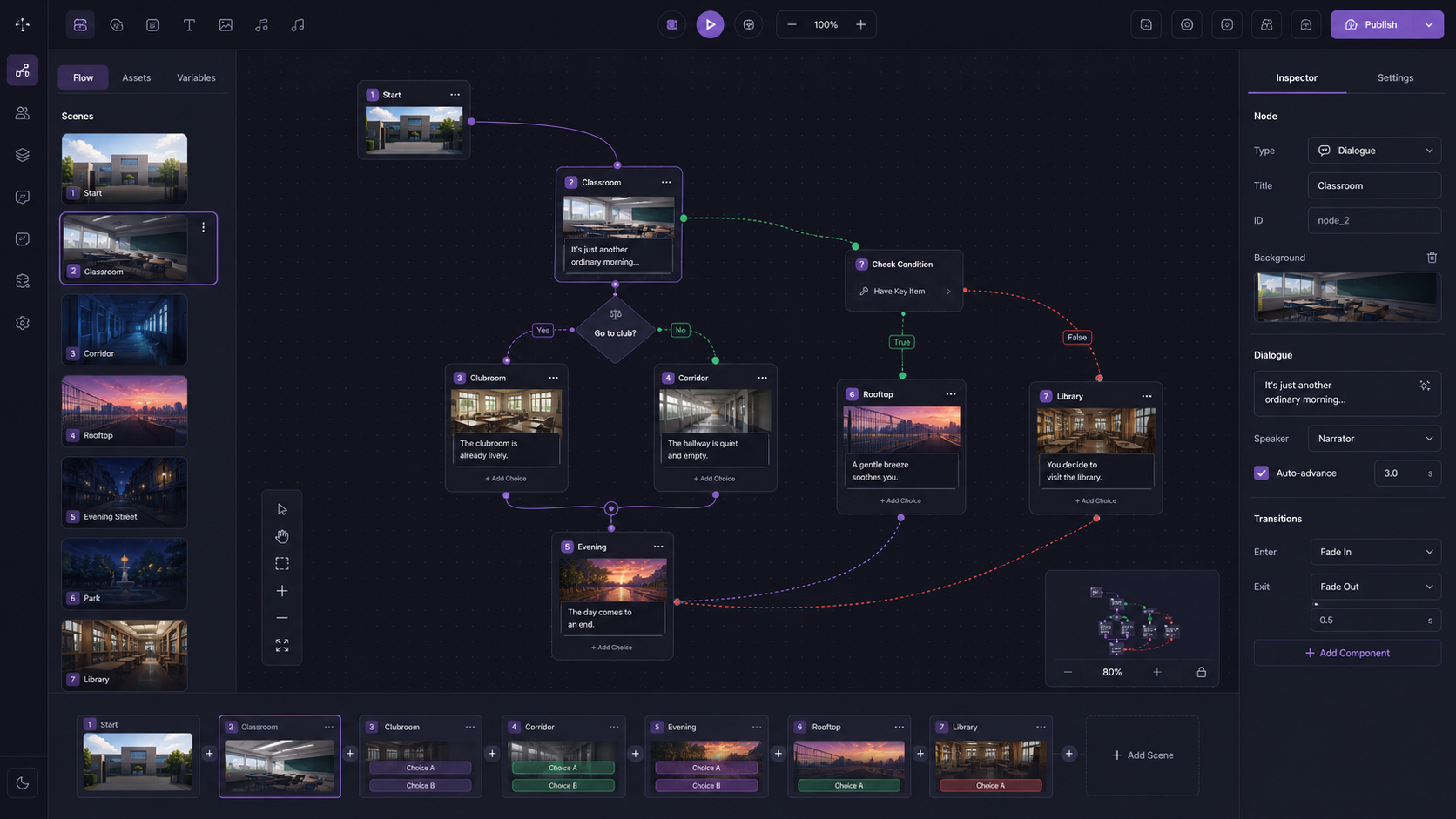
Task: Zoom in the minimap with plus
Action: coord(1157,672)
